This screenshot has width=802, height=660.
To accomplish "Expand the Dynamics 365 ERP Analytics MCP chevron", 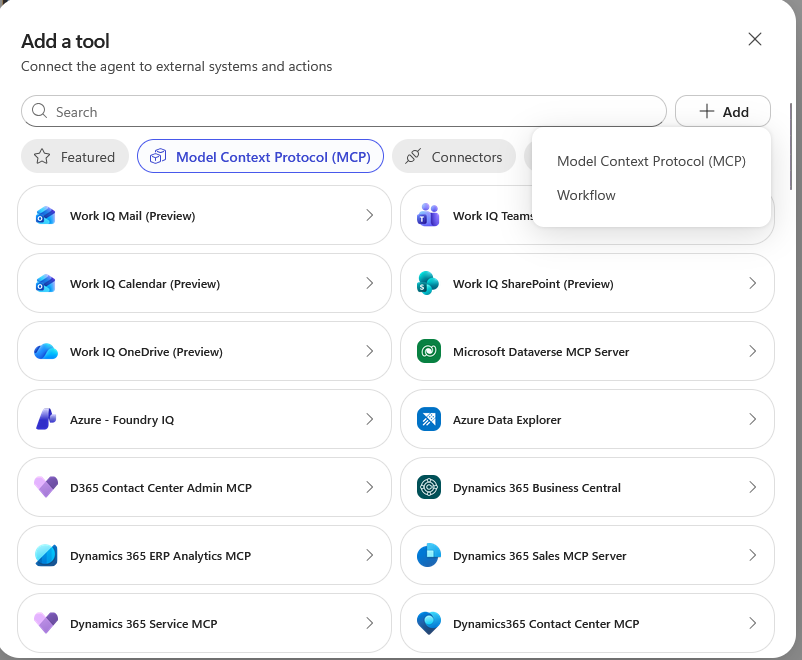I will pyautogui.click(x=370, y=556).
